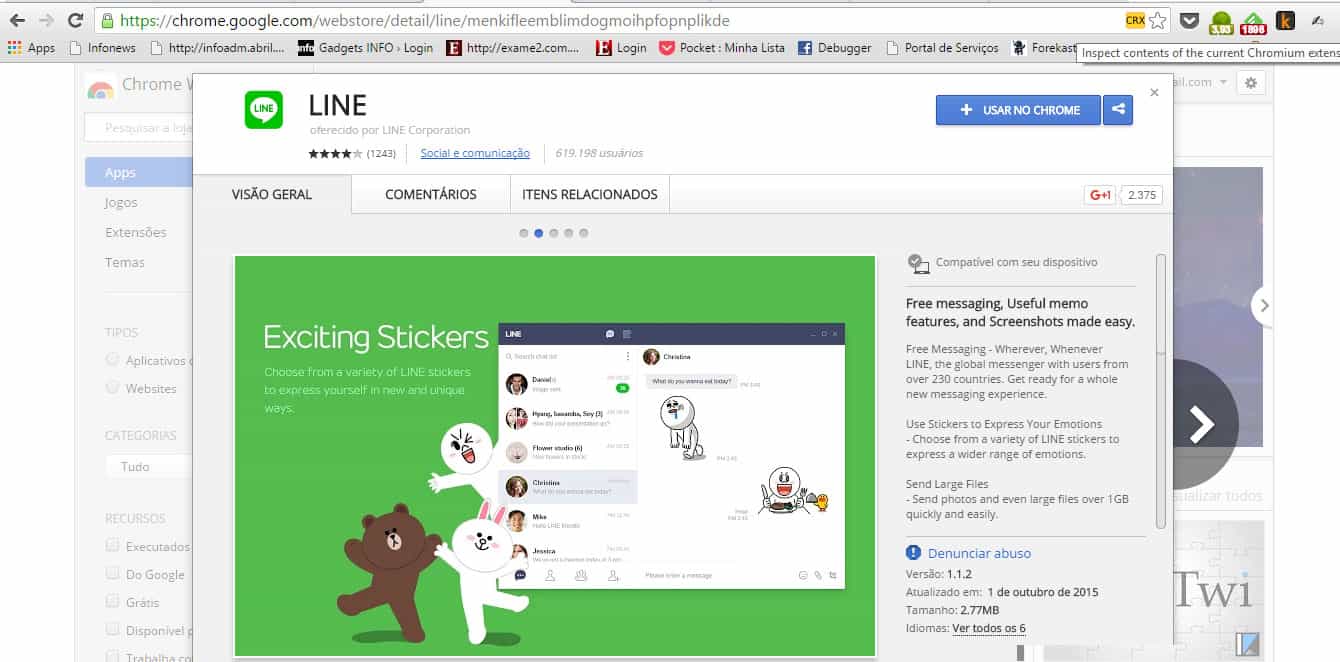
Task: Click the Exciting Stickers screenshot image
Action: (555, 456)
